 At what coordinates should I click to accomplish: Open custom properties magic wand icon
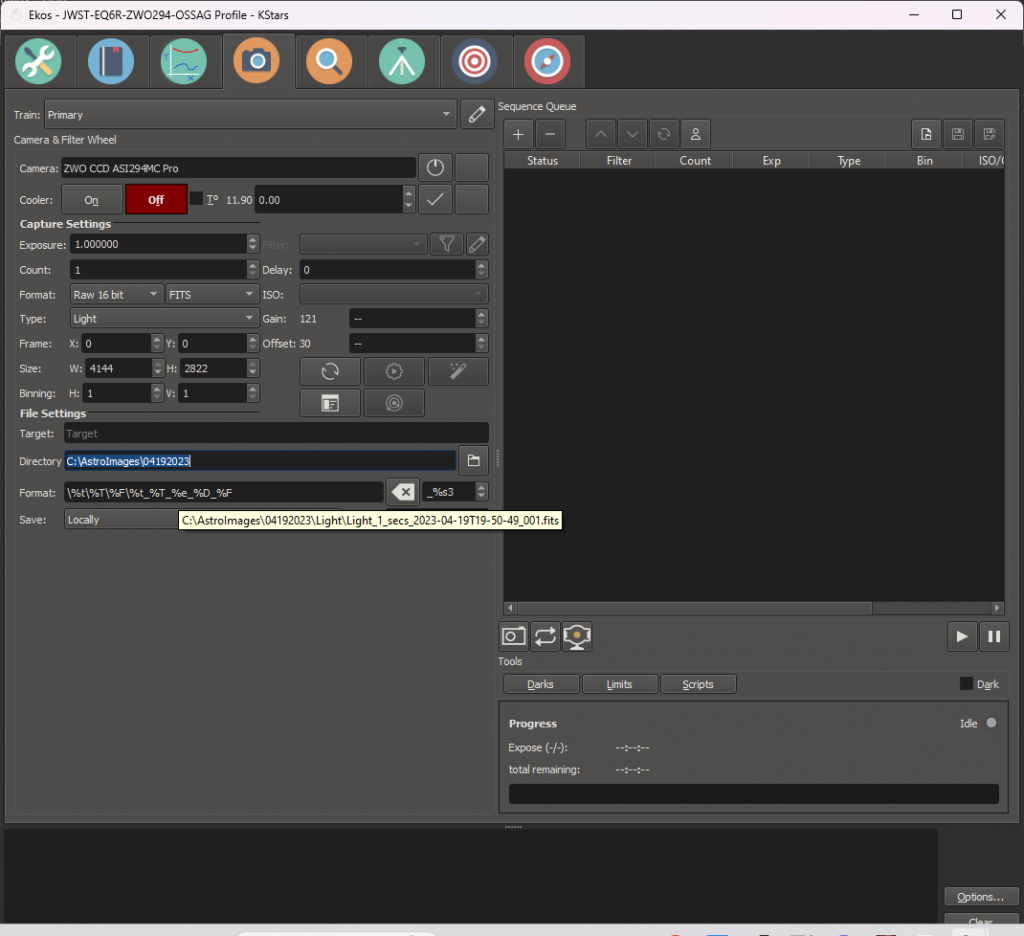point(458,372)
